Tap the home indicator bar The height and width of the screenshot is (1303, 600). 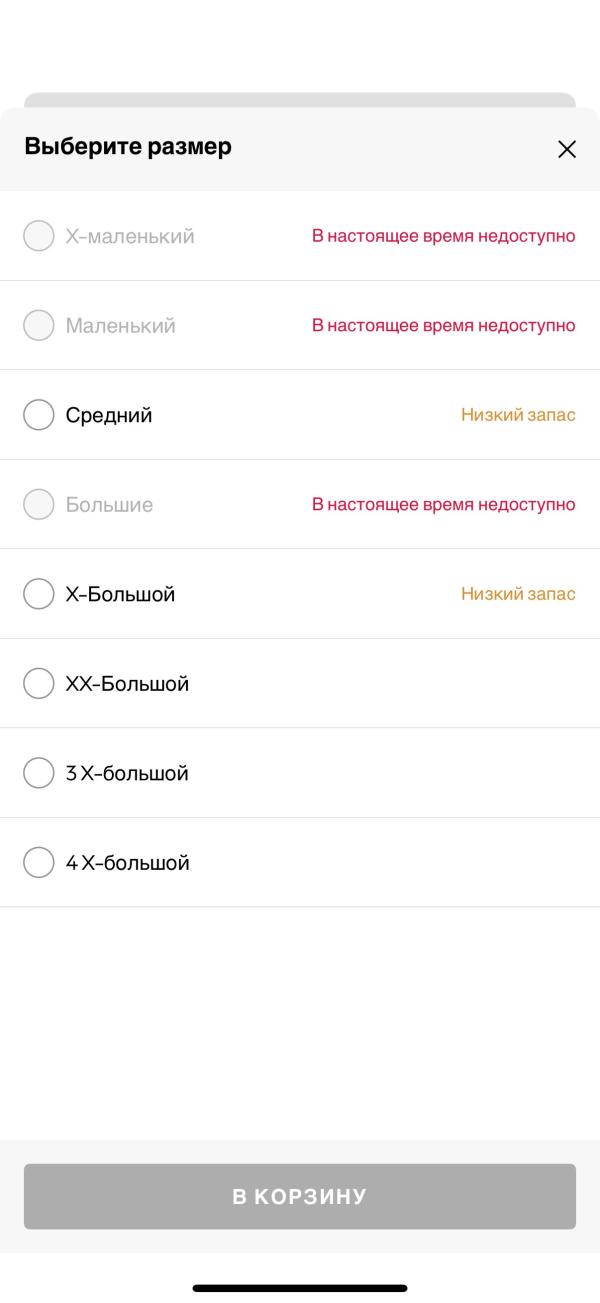pyautogui.click(x=300, y=1288)
